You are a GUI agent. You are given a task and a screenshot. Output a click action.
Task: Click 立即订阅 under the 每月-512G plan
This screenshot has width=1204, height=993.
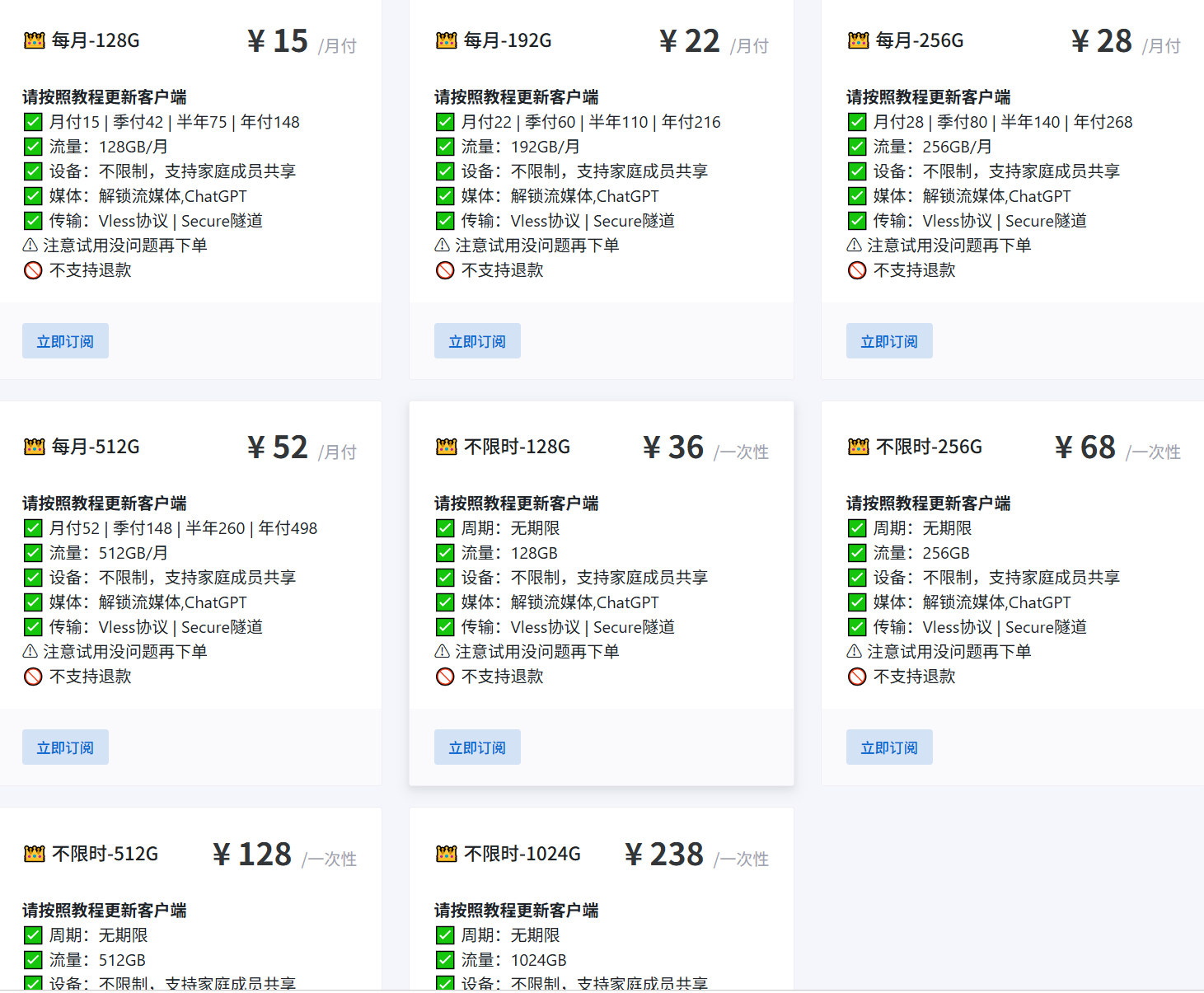(65, 747)
